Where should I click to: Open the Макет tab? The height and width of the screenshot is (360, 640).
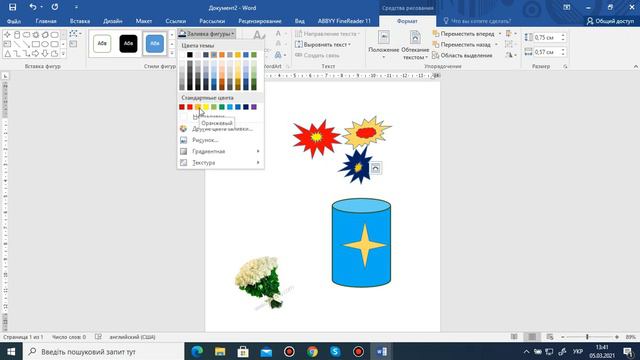[x=144, y=21]
